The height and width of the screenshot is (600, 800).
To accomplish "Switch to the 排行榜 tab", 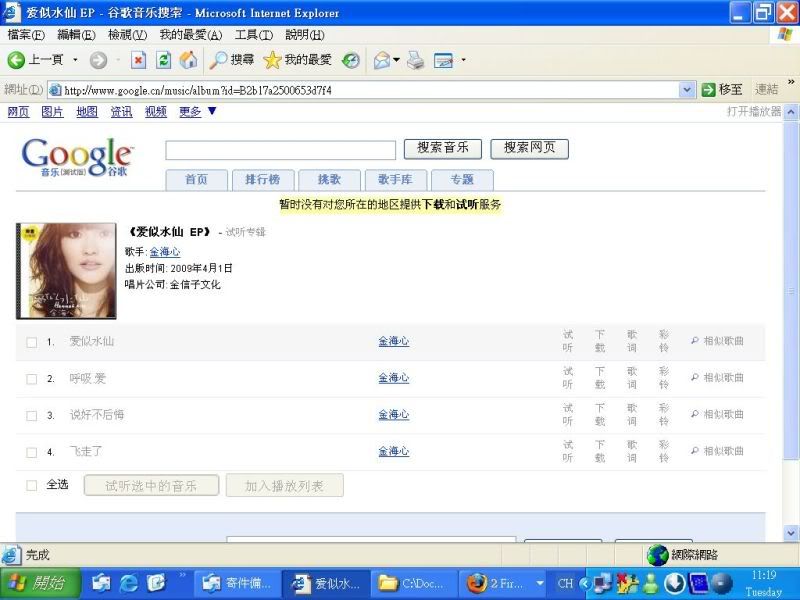I will 263,180.
